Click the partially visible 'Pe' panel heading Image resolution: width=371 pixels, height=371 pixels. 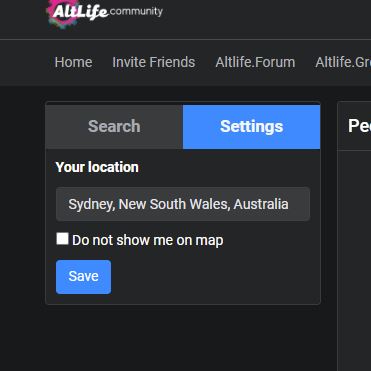coord(359,126)
